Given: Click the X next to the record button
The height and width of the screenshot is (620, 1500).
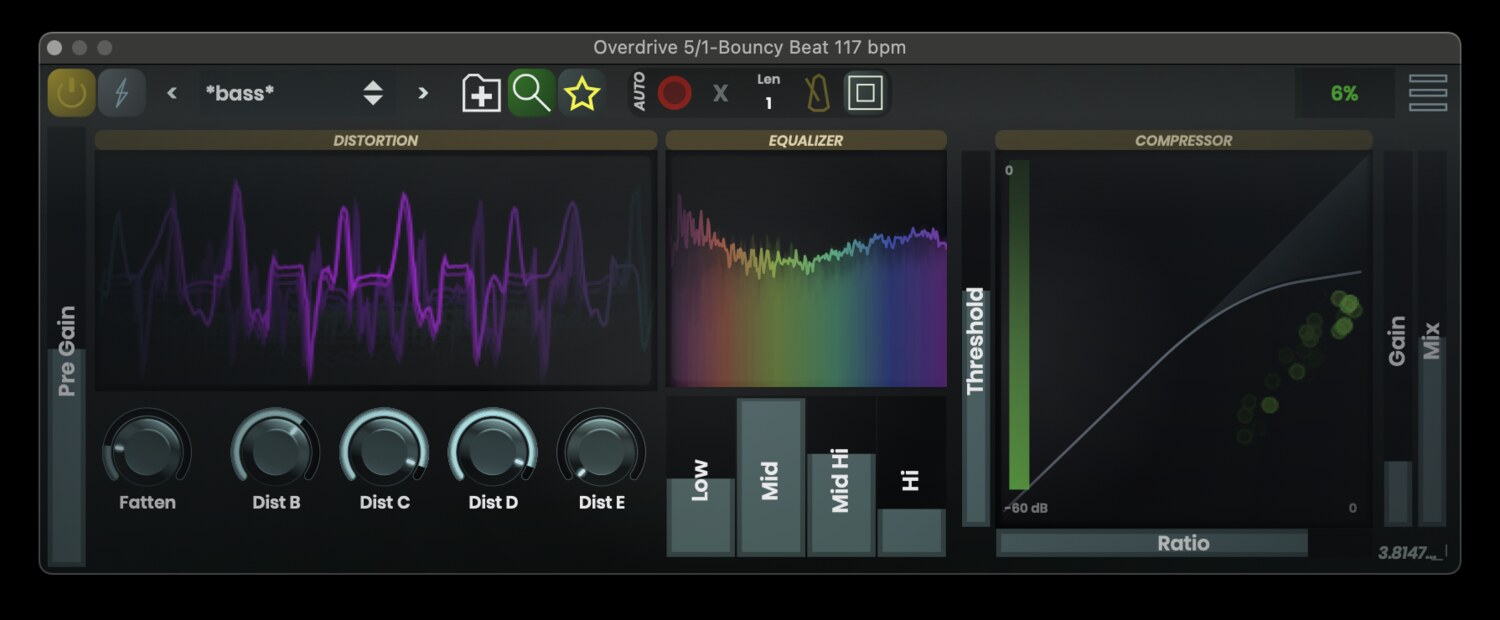Looking at the screenshot, I should (x=719, y=93).
